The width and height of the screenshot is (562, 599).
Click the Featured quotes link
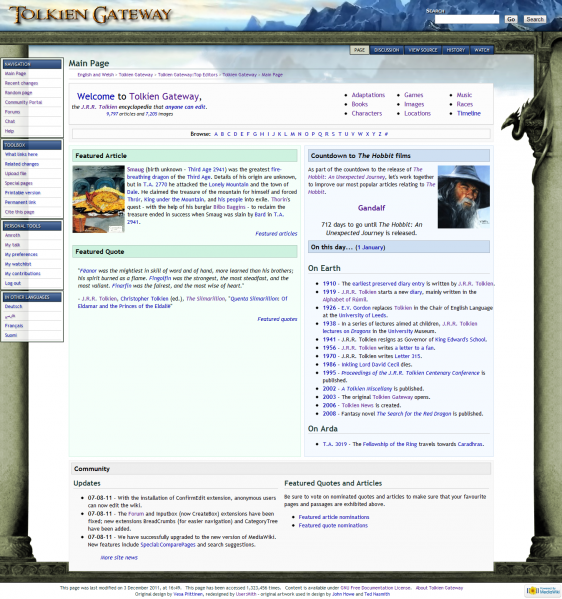(277, 319)
